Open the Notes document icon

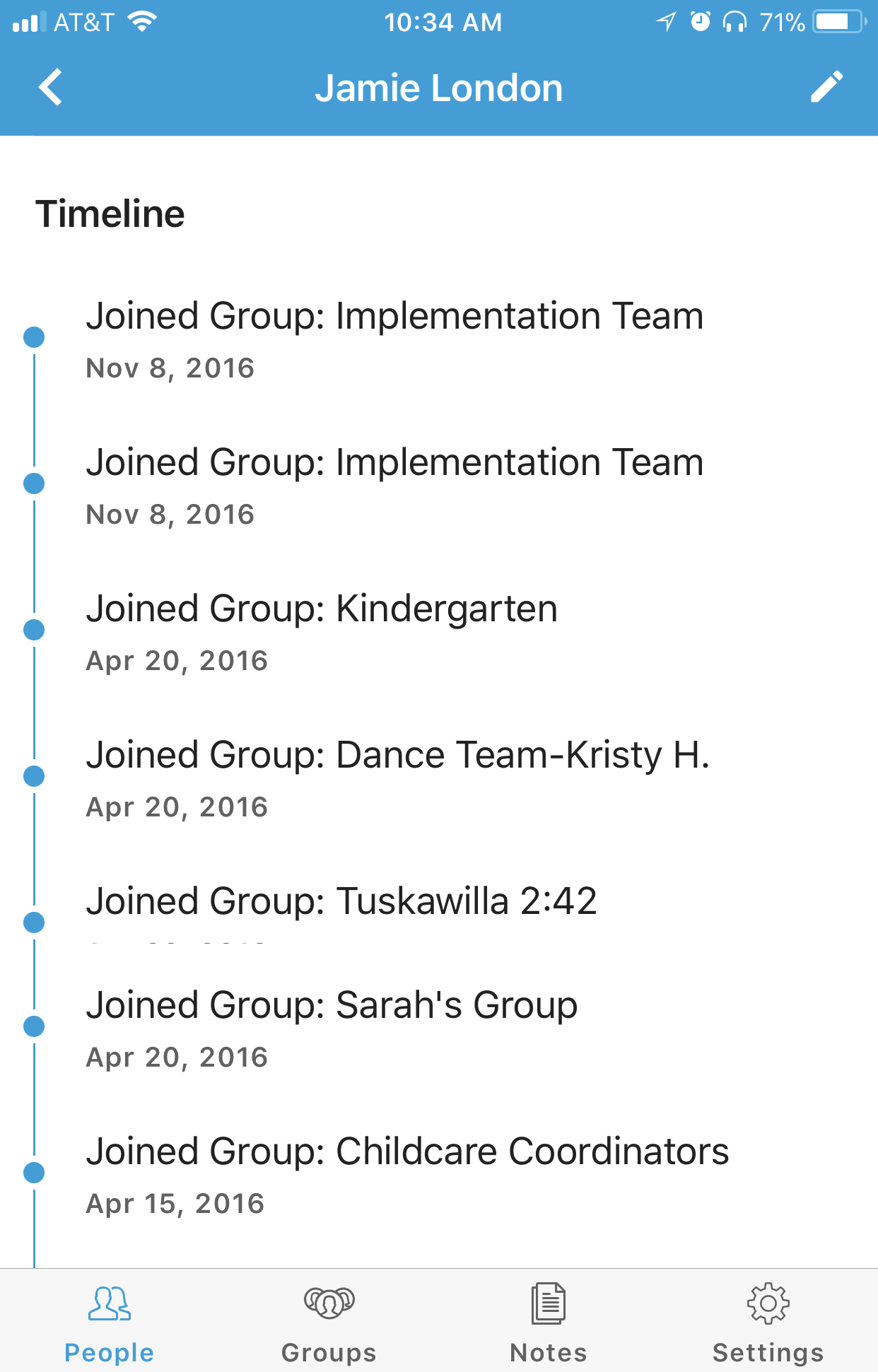click(x=549, y=1303)
